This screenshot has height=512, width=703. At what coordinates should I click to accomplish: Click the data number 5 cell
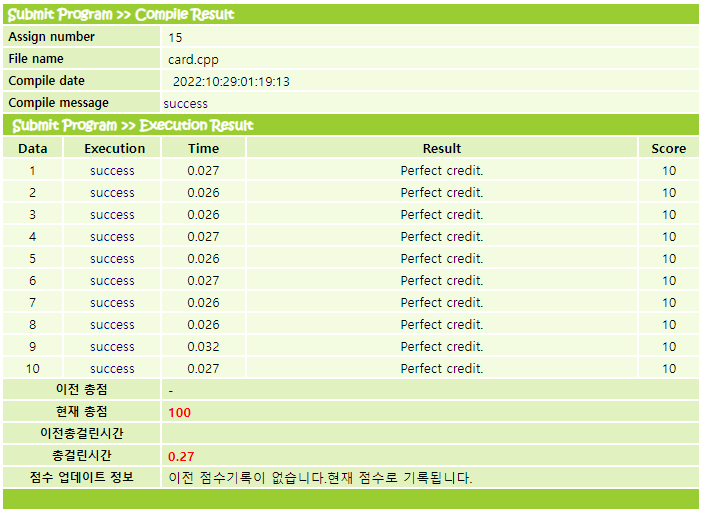pyautogui.click(x=33, y=259)
